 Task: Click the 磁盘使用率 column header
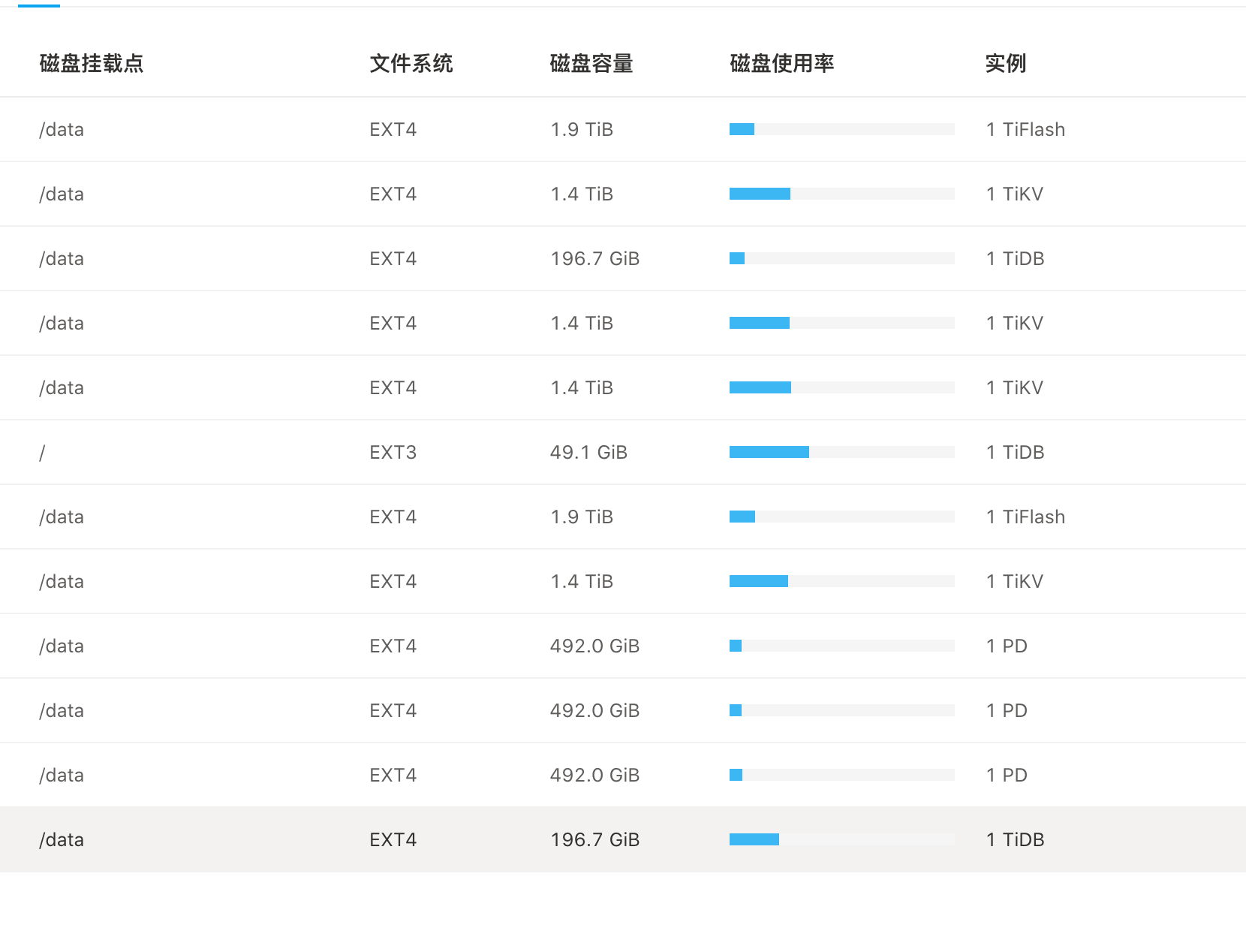(x=782, y=64)
